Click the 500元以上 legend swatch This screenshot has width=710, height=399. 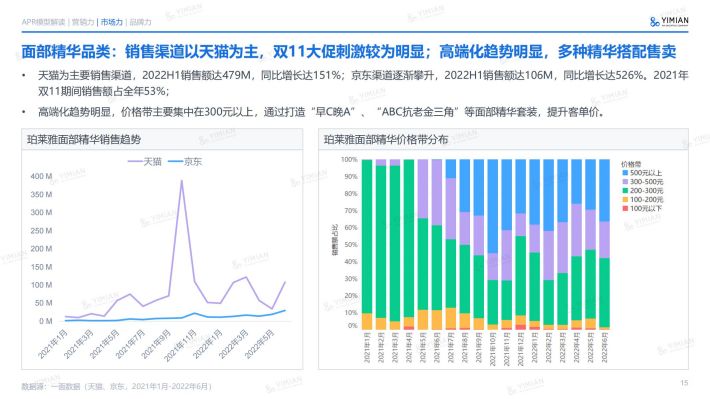625,173
